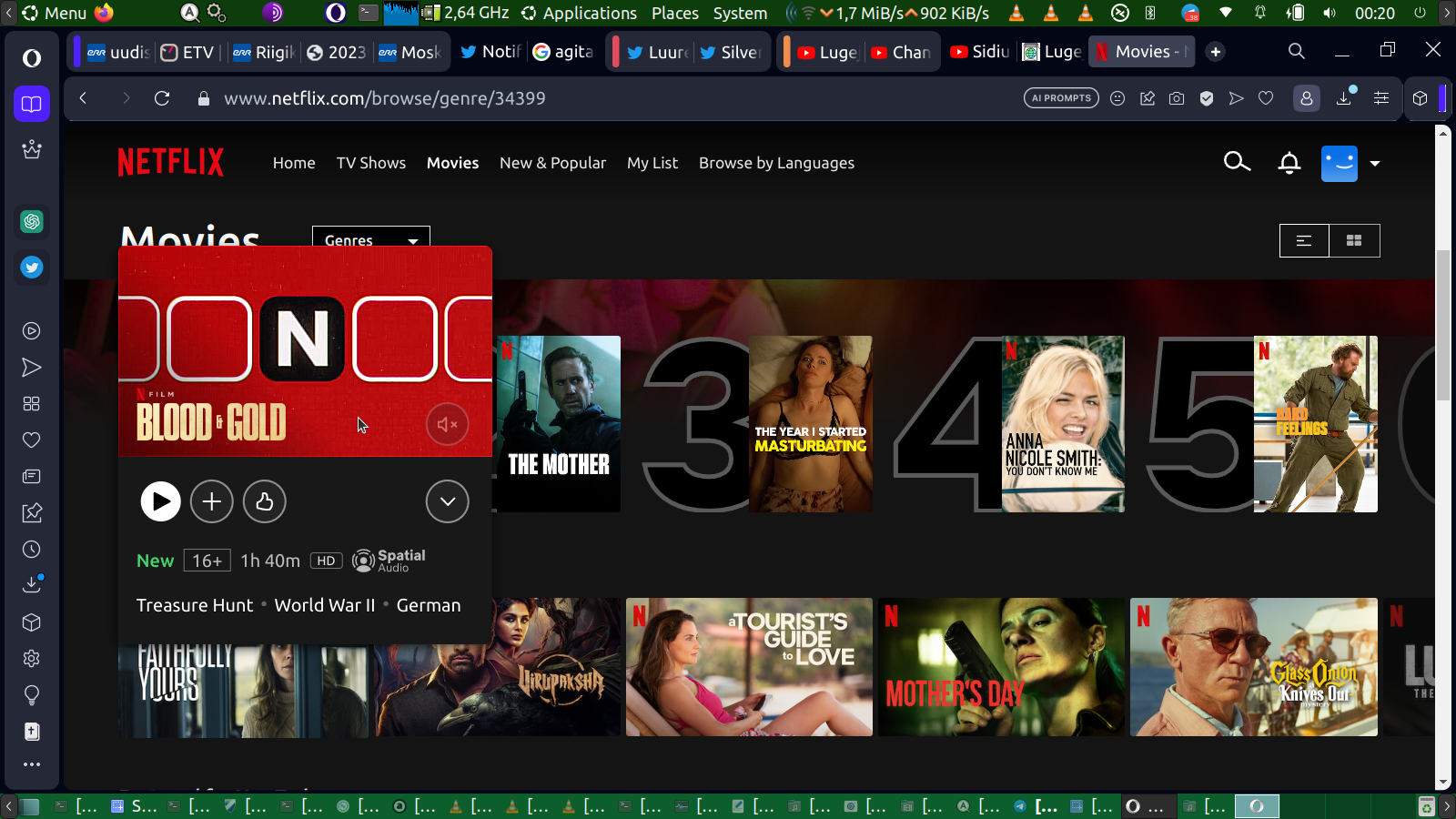Switch to the agita browser tab

tap(563, 52)
